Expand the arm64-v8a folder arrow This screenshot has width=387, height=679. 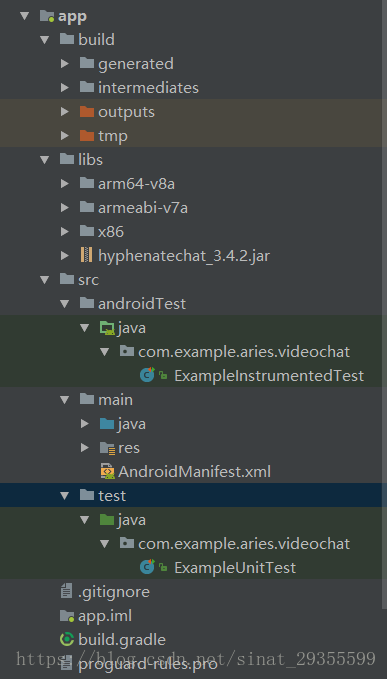click(64, 184)
